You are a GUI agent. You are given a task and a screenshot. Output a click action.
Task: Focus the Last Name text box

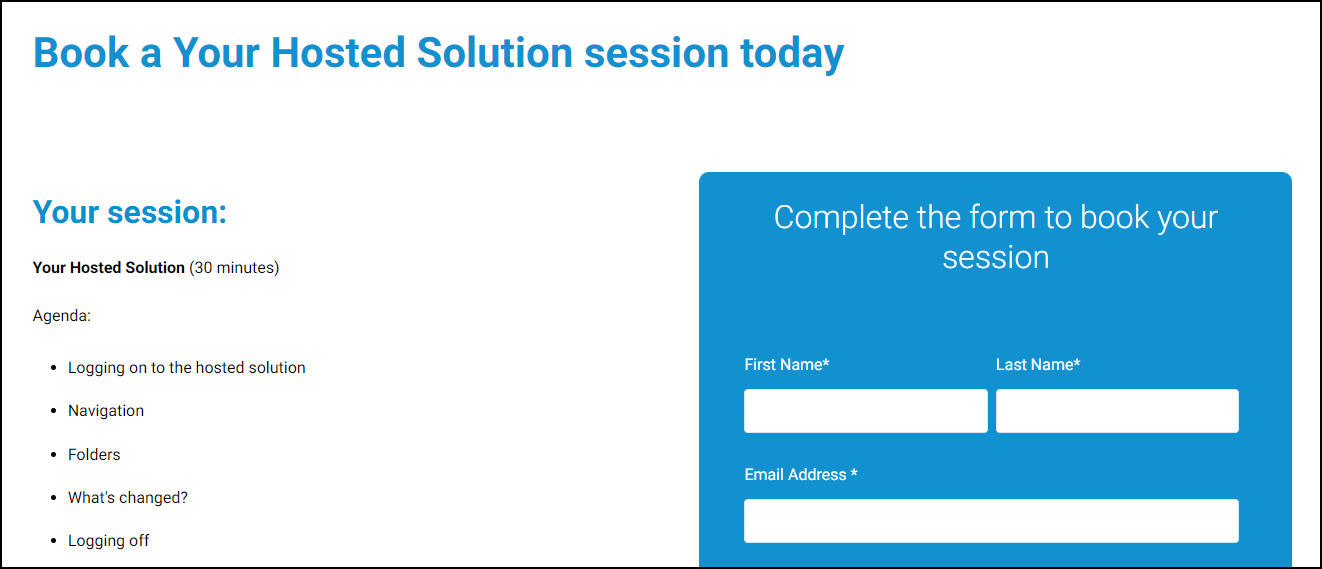(1117, 411)
